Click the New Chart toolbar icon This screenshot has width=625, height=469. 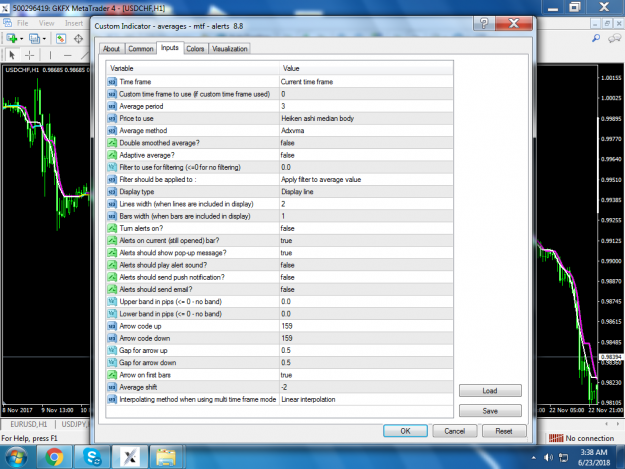12,39
